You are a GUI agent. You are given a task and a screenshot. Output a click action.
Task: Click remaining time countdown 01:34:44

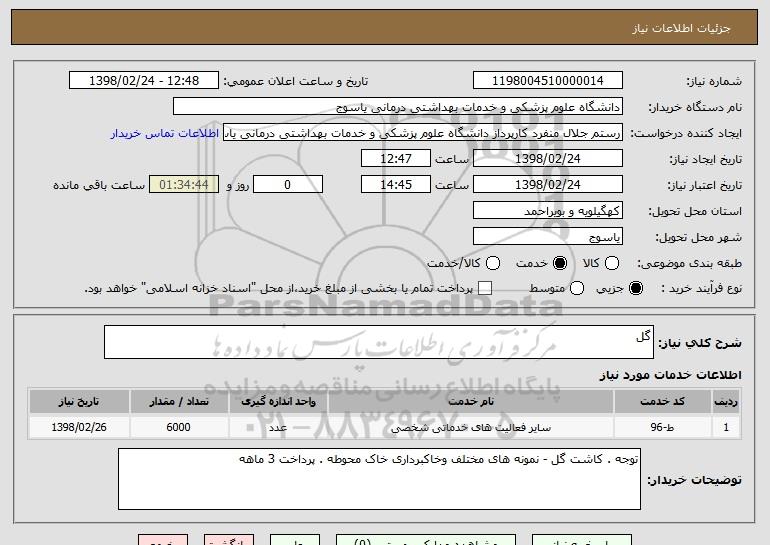point(184,185)
